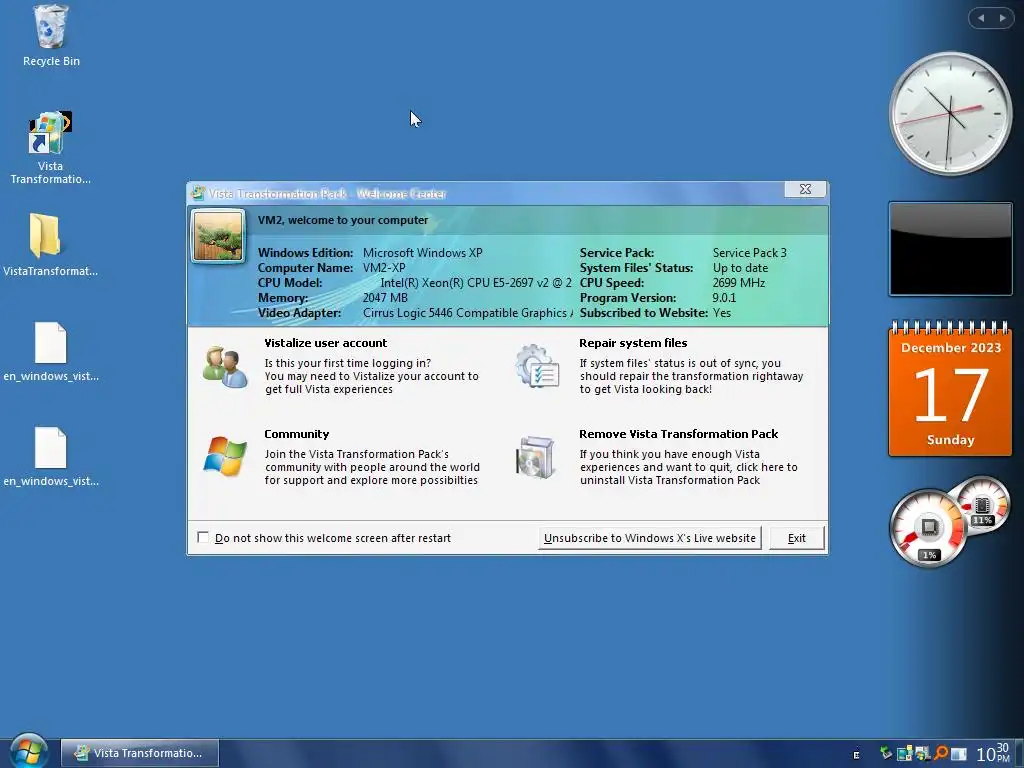Click Unsubscribe to Windows X's Live website button

click(x=649, y=538)
